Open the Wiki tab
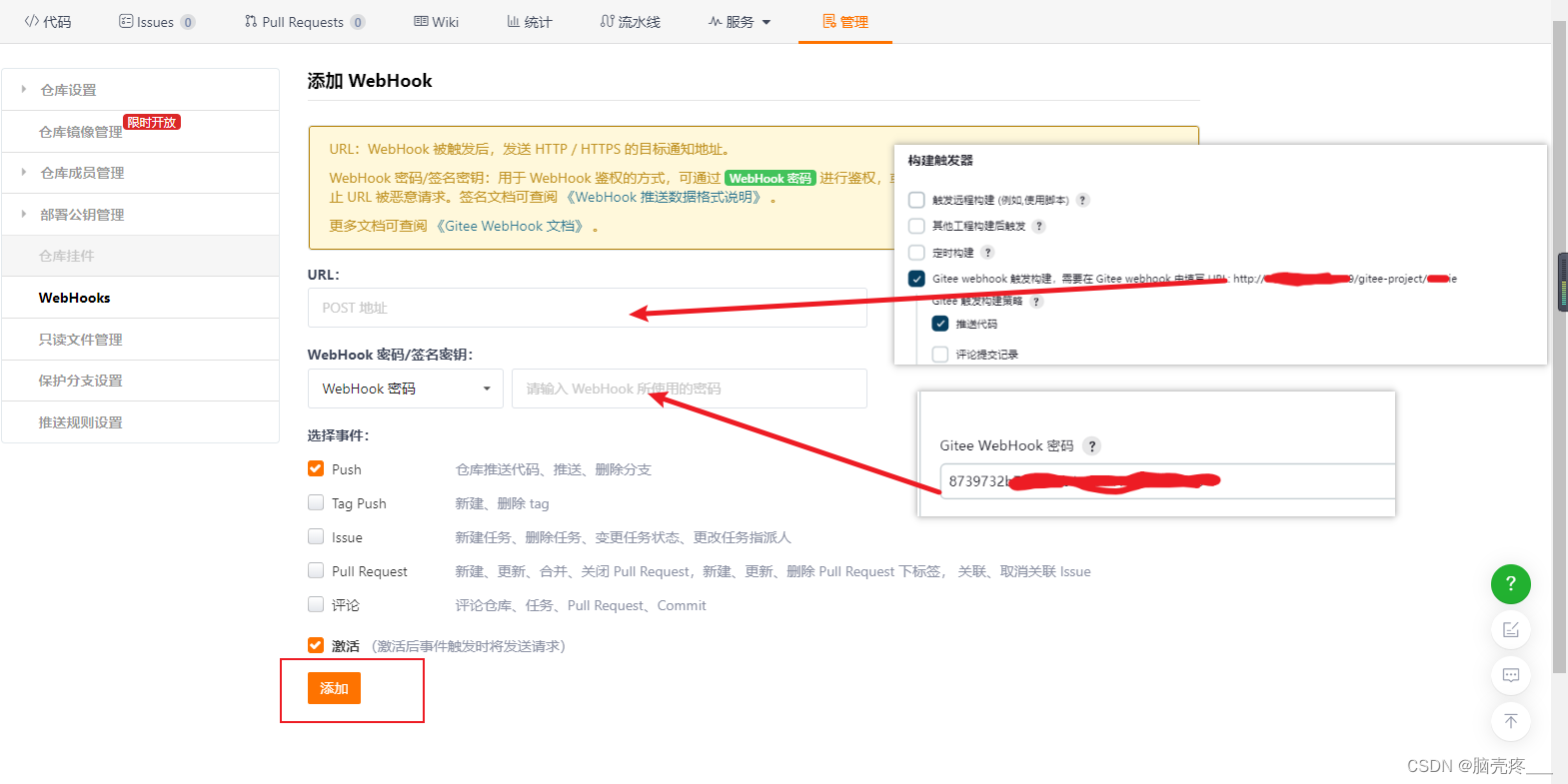Viewport: 1568px width, 784px height. click(437, 22)
